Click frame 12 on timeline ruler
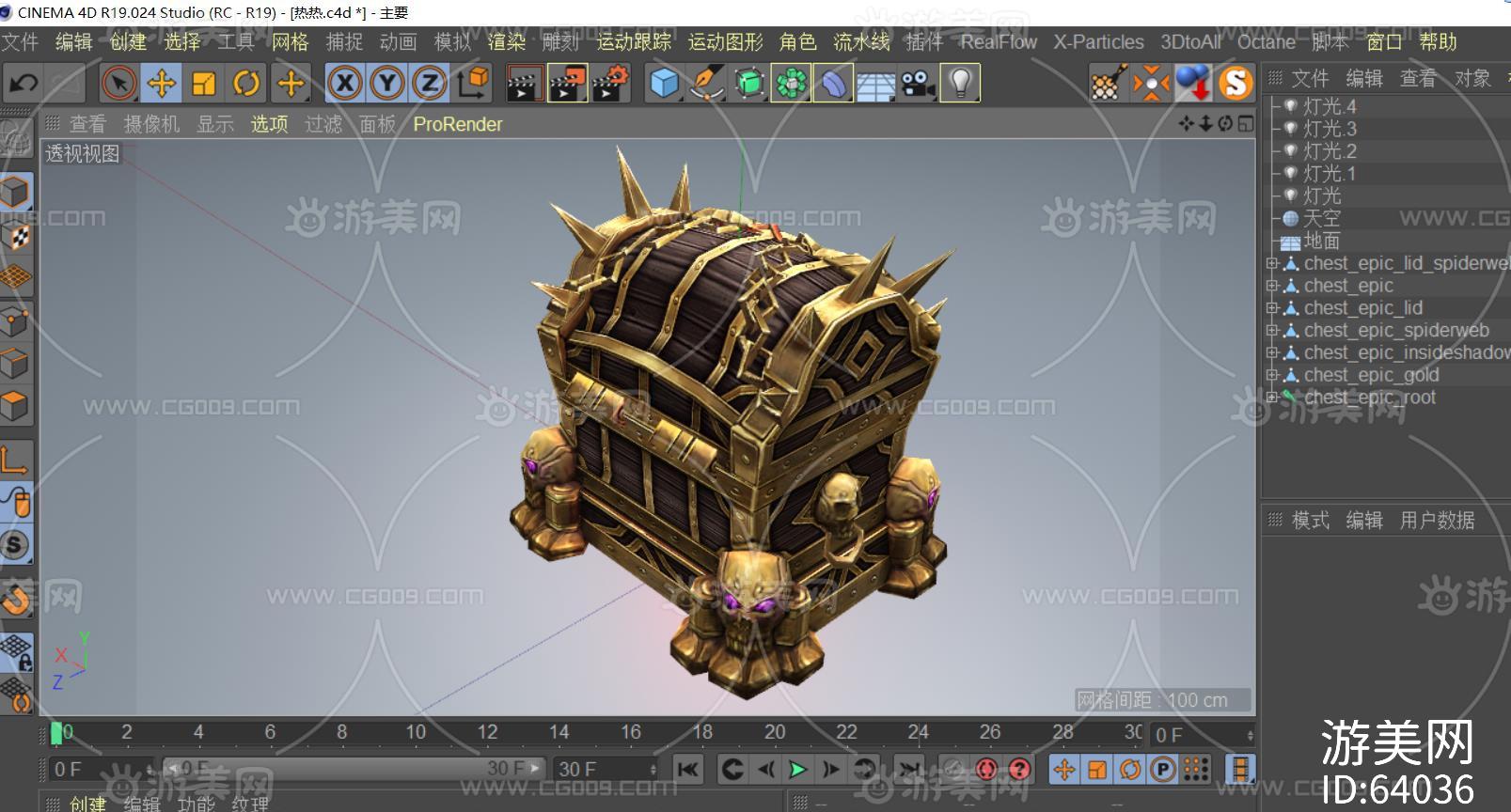 point(487,732)
